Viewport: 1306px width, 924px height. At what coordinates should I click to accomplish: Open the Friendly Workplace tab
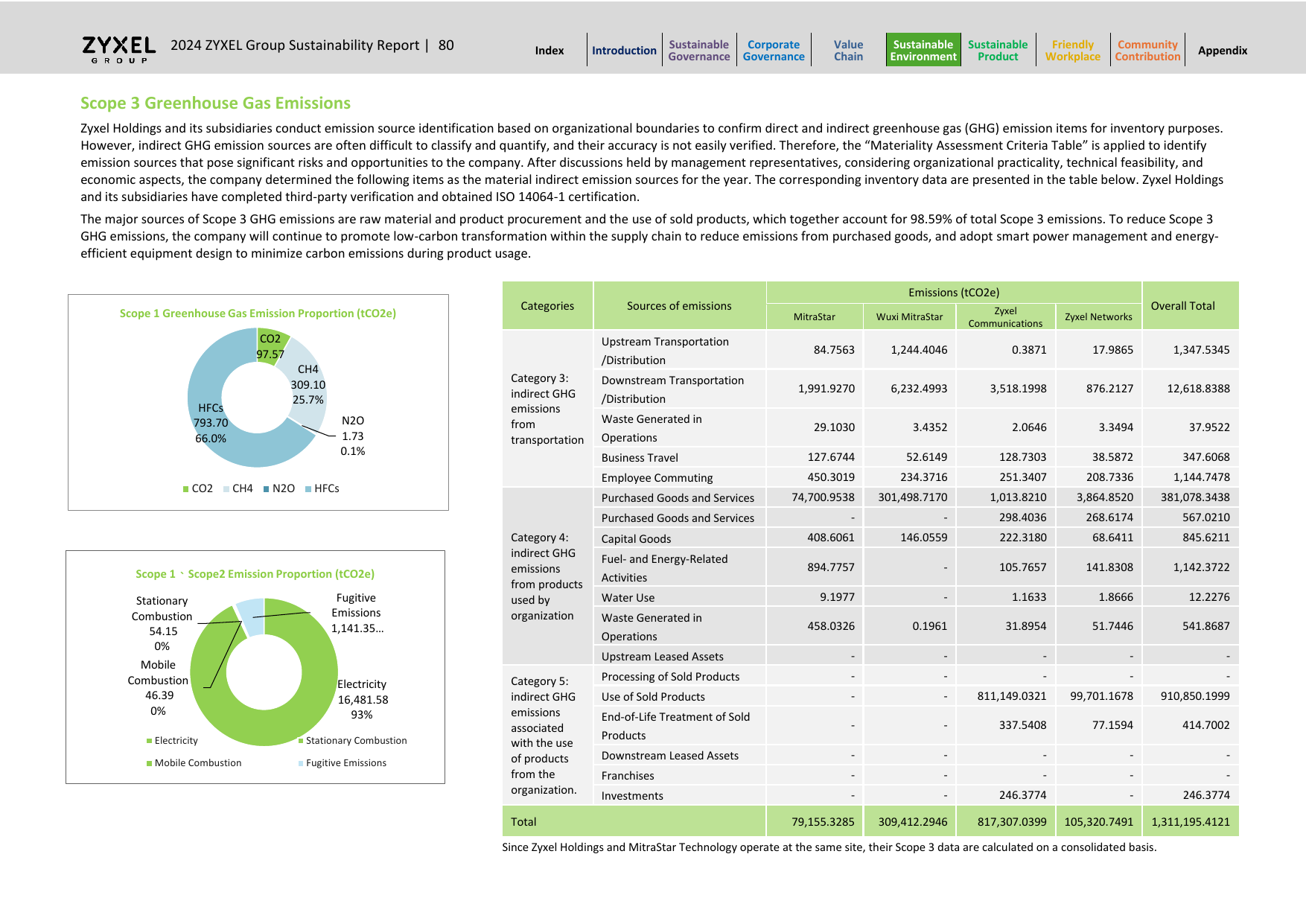(1073, 51)
